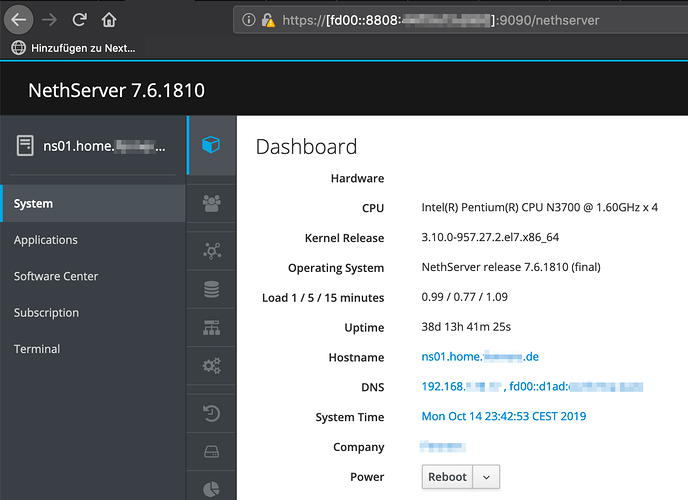This screenshot has height=500, width=688.
Task: Open the 'Hinzufügen zu Next...' bookmark
Action: pos(74,48)
